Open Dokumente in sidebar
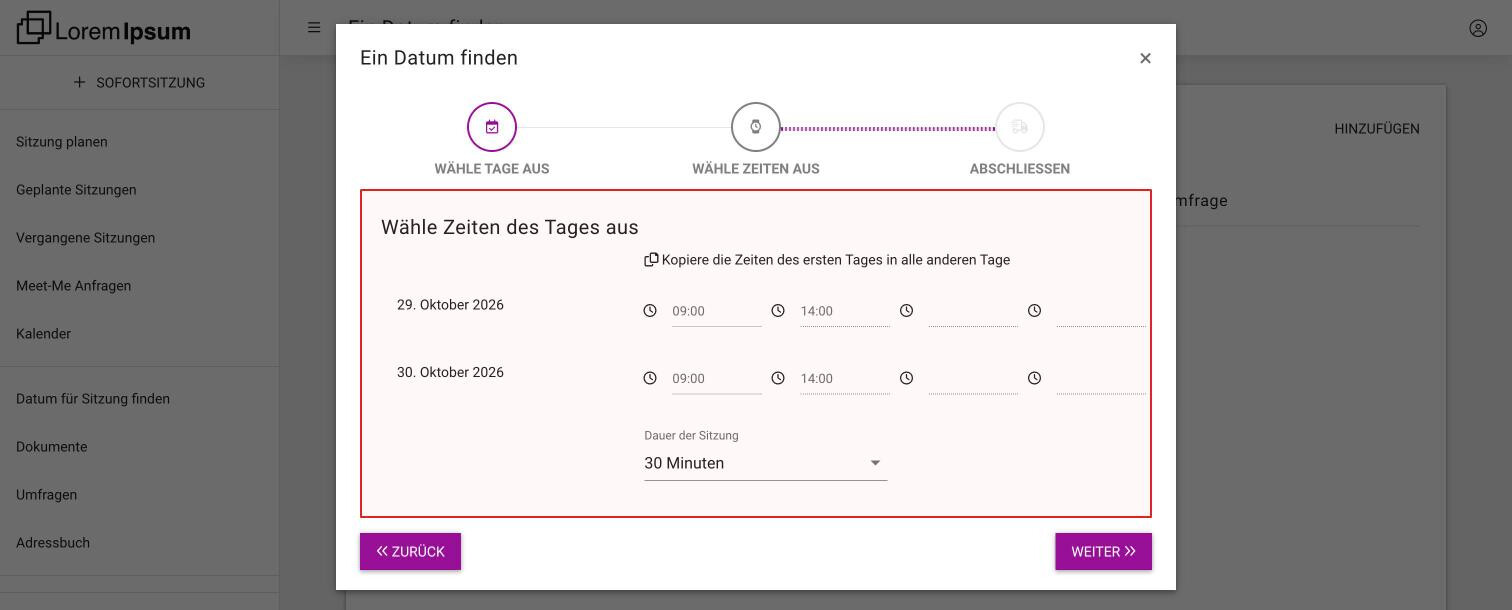Screen dimensions: 1512x610 click(x=51, y=447)
